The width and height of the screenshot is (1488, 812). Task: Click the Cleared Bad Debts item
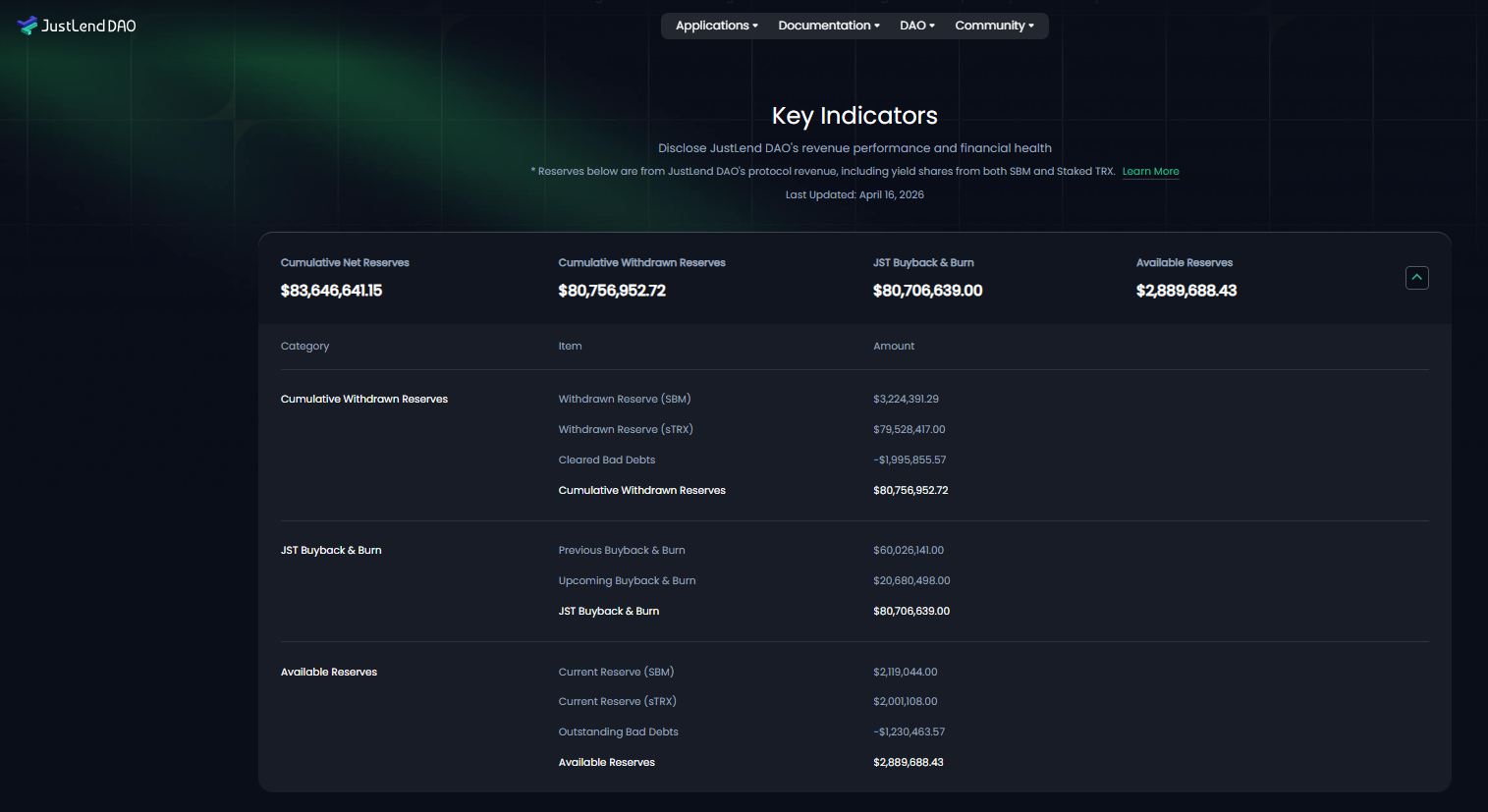click(x=607, y=460)
